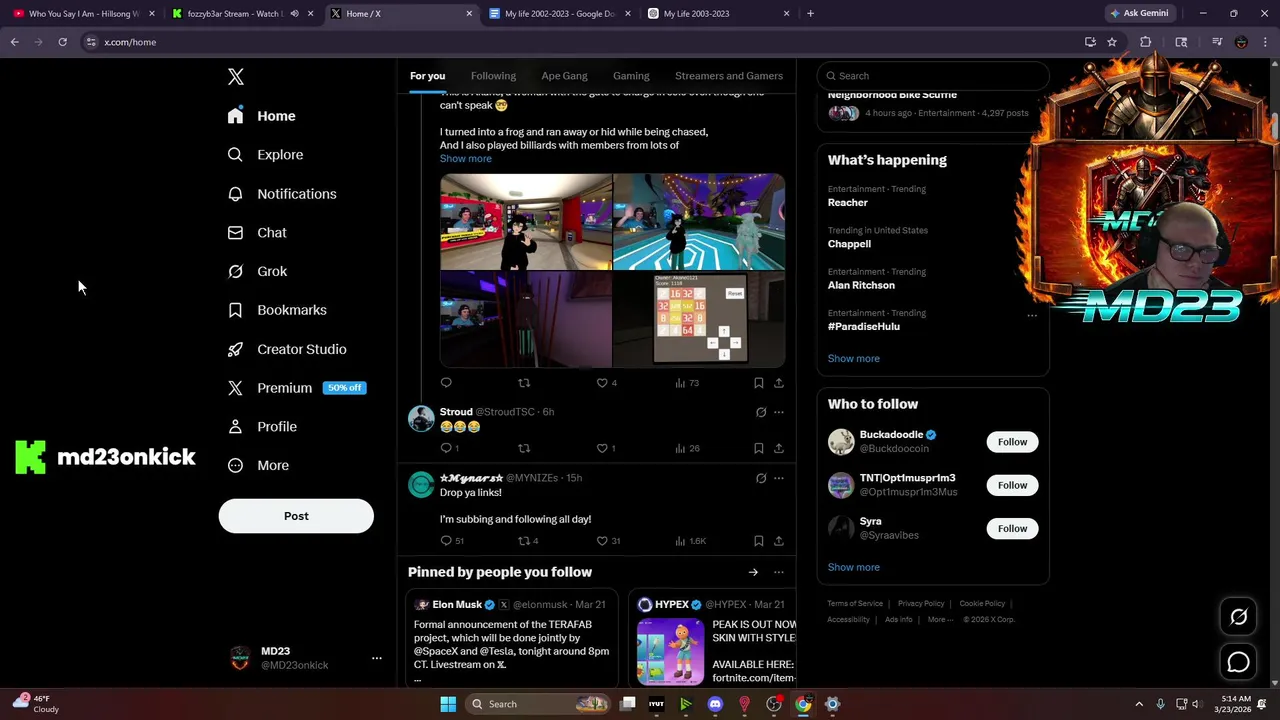This screenshot has height=720, width=1280.
Task: Go to Home in X sidebar
Action: pos(261,116)
